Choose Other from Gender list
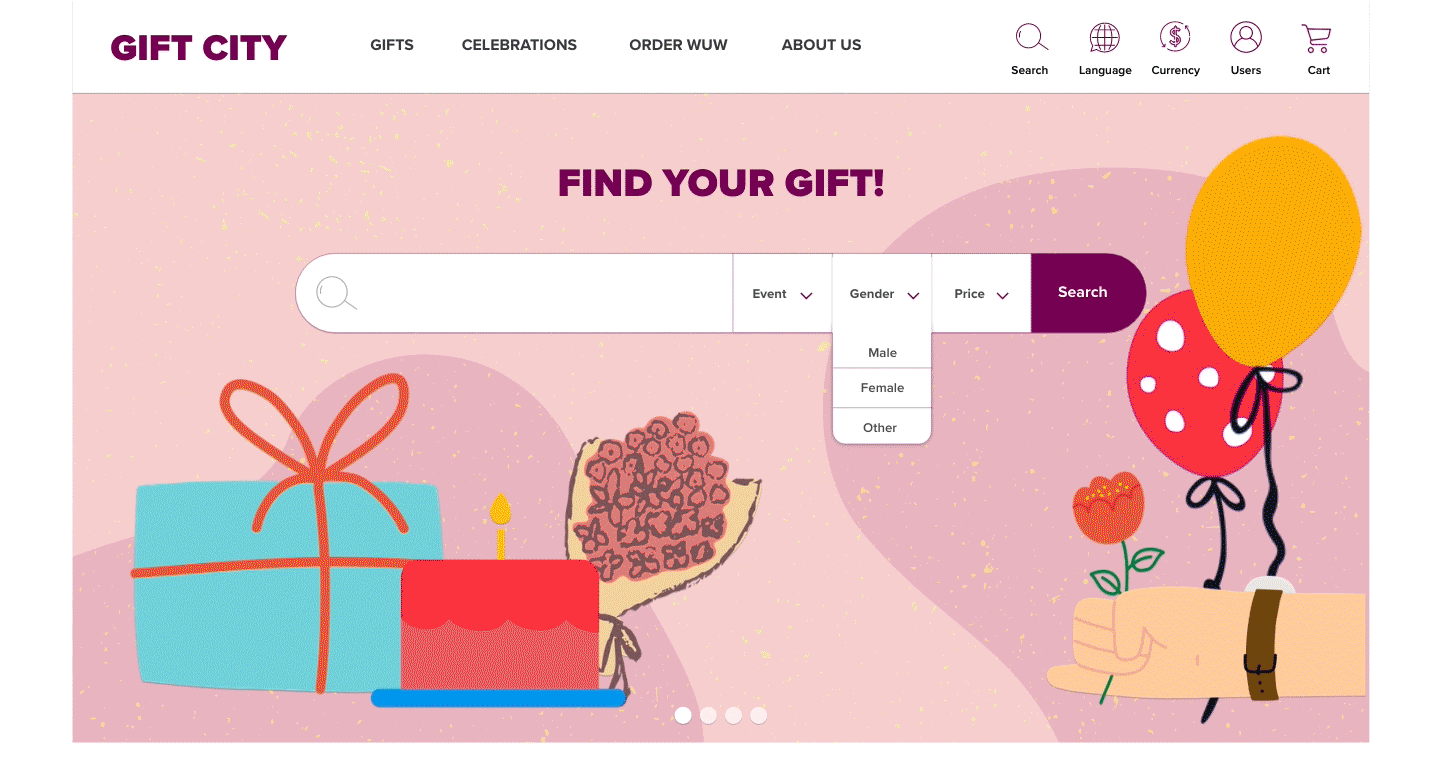The width and height of the screenshot is (1437, 782). click(882, 427)
